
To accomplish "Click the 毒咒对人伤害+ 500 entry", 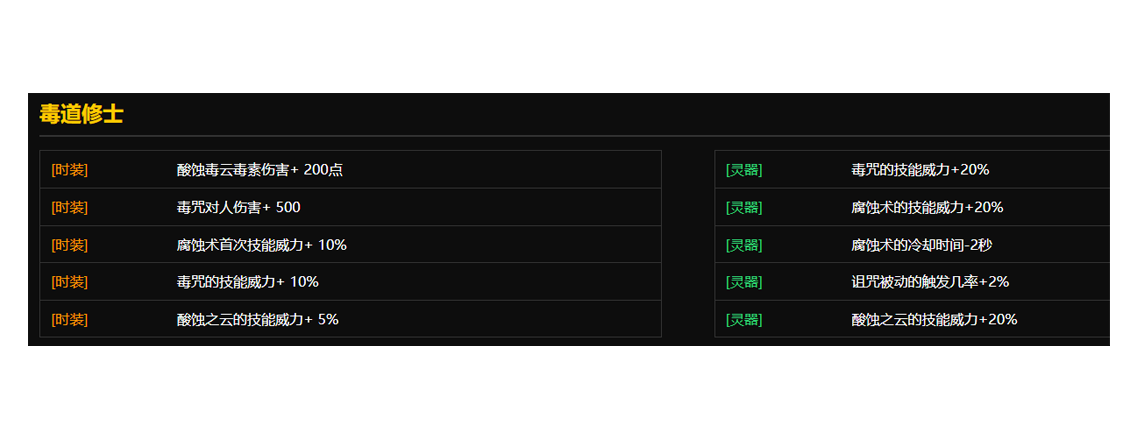I will click(238, 208).
